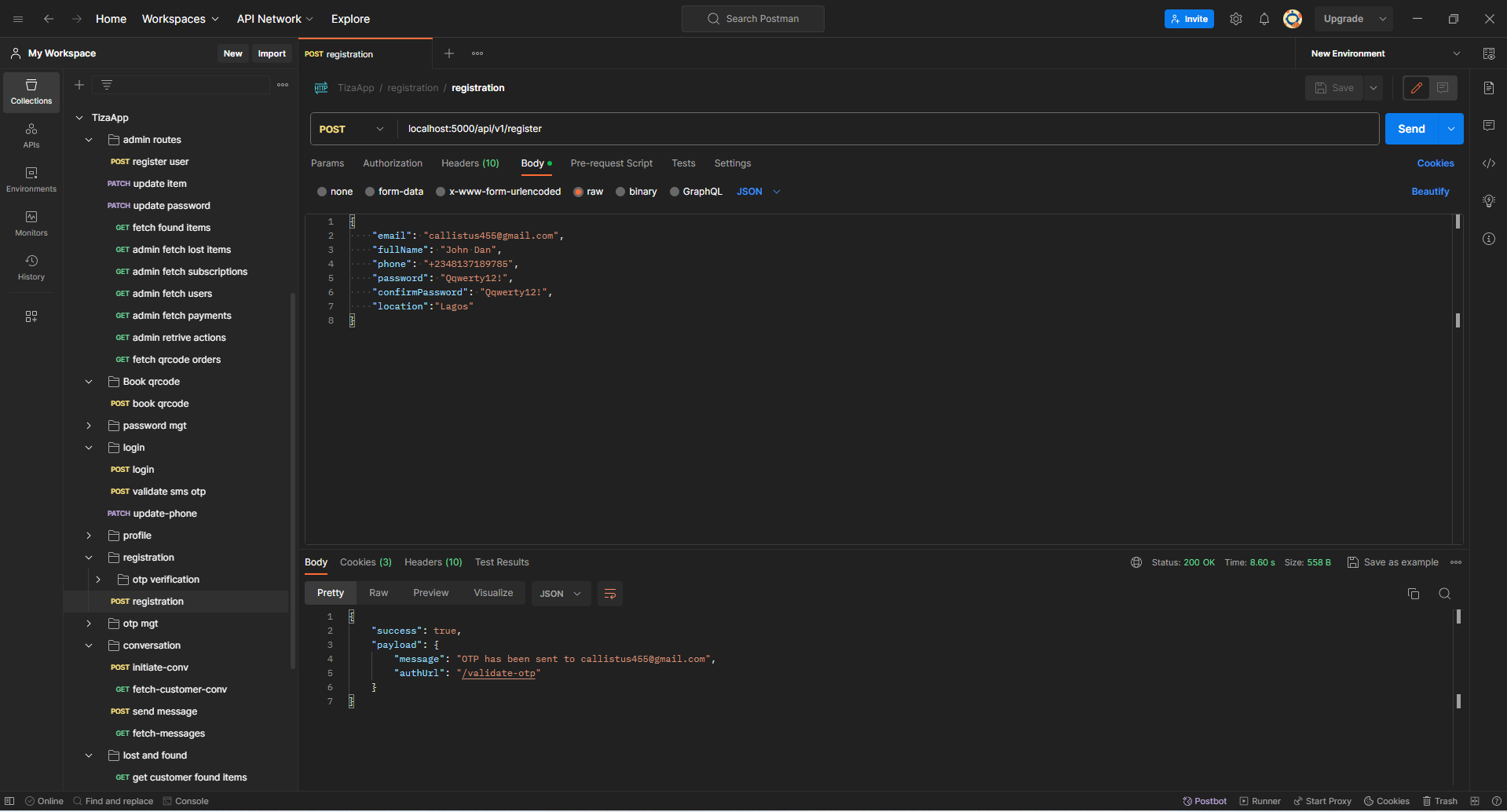Switch to comment mode icon beside pencil
This screenshot has height=812, width=1507.
[x=1443, y=88]
